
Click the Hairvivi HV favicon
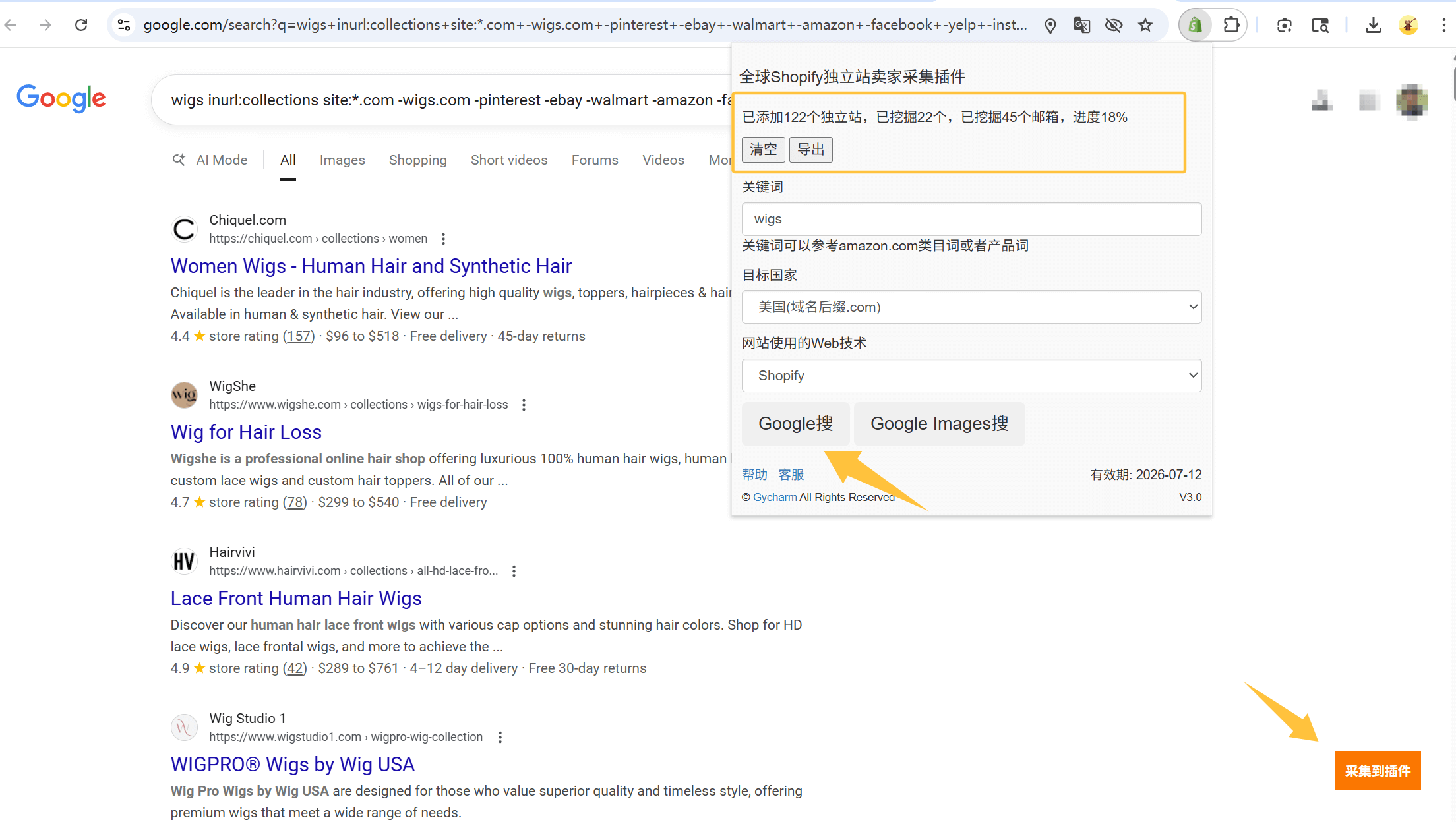pyautogui.click(x=184, y=561)
